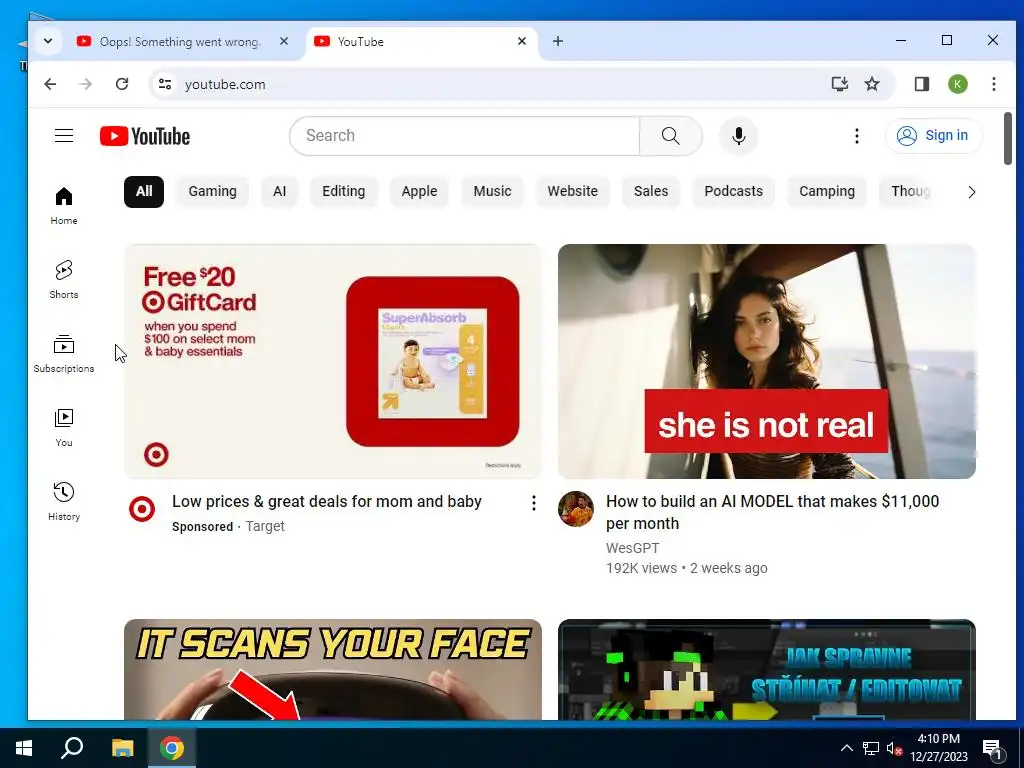Close the YouTube tab
The image size is (1024, 768).
tap(522, 41)
